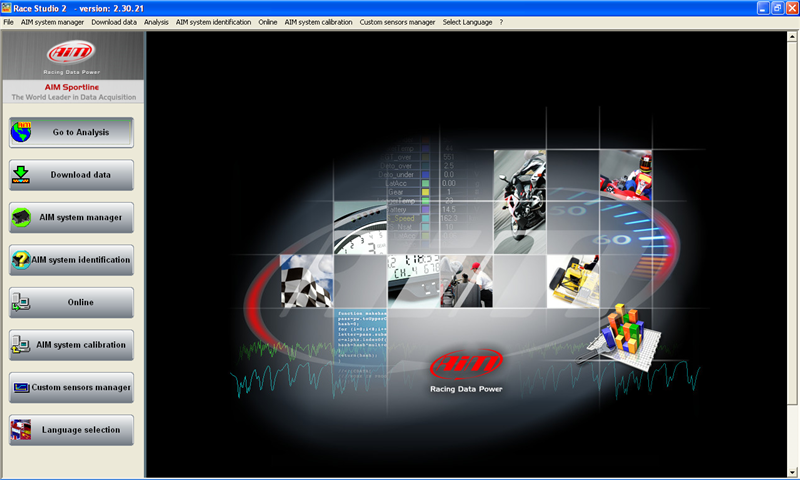This screenshot has height=480, width=800.
Task: Click the checkered flag photo tile
Action: click(307, 281)
